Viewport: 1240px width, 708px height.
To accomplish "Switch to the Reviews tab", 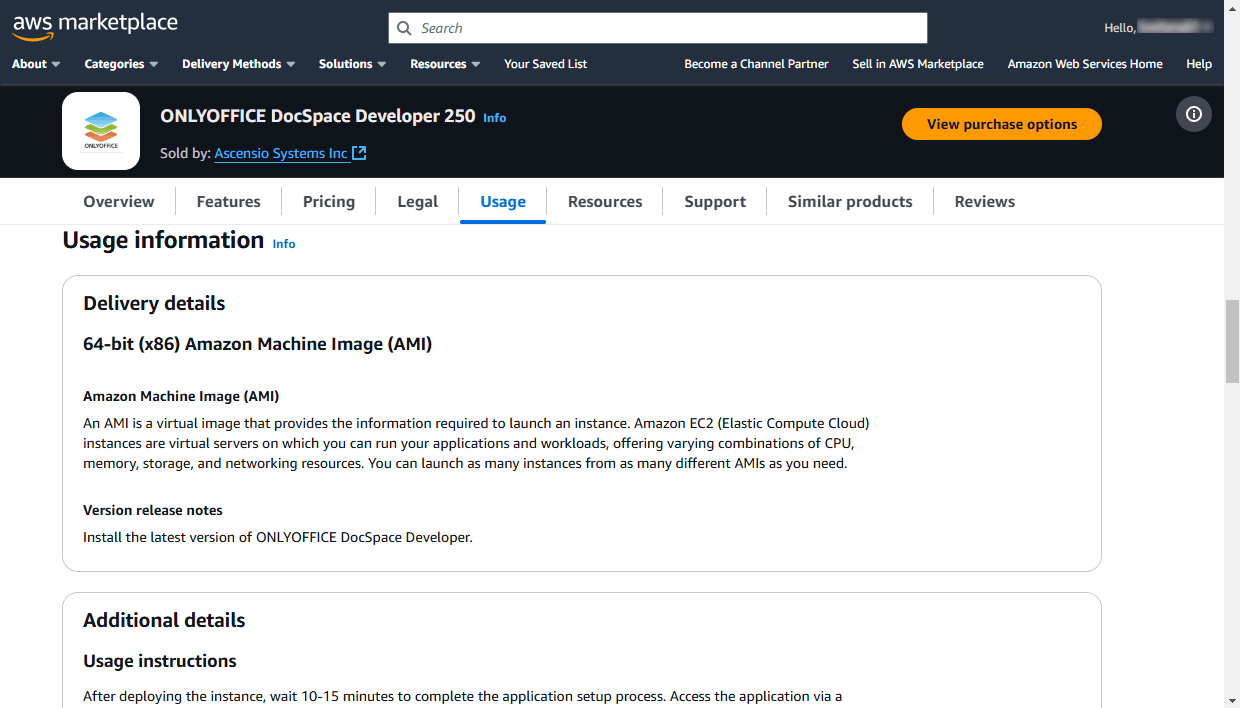I will point(984,201).
